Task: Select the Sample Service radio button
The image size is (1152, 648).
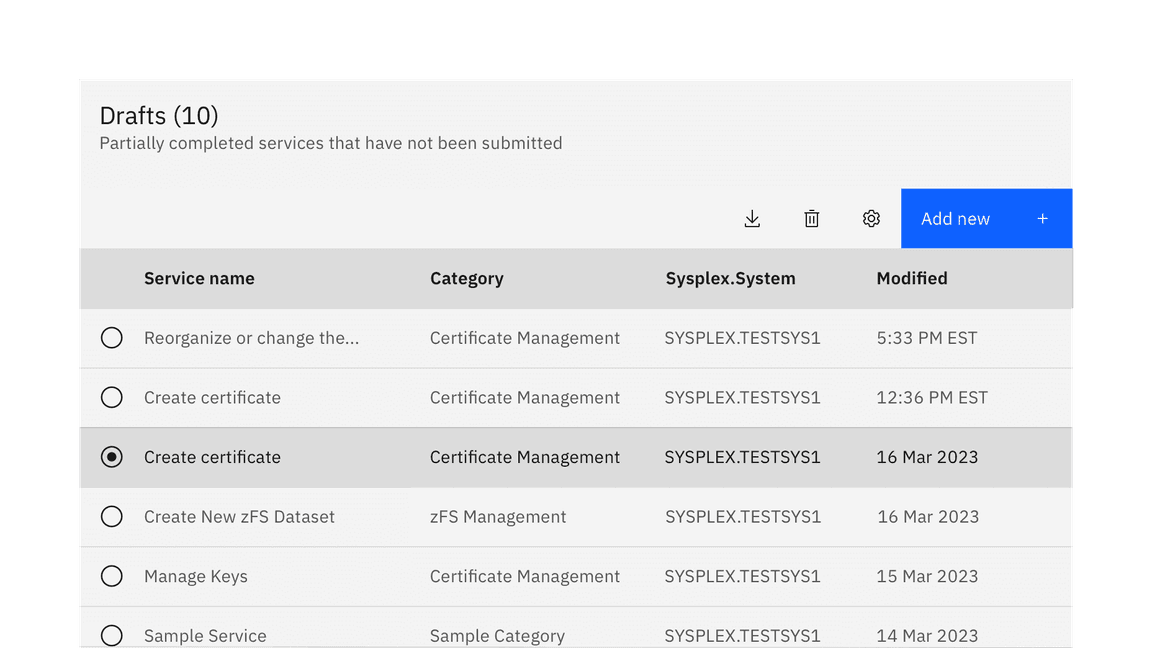Action: (111, 635)
